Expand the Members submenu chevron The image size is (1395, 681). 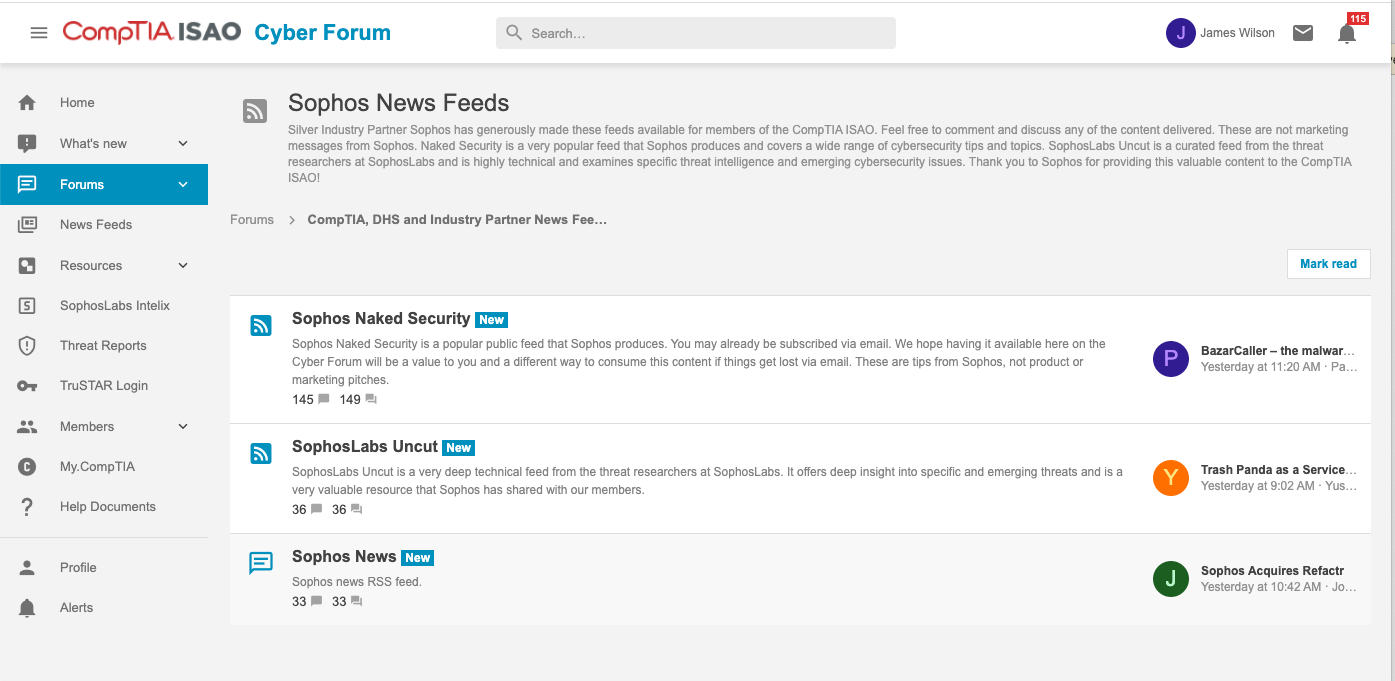183,427
